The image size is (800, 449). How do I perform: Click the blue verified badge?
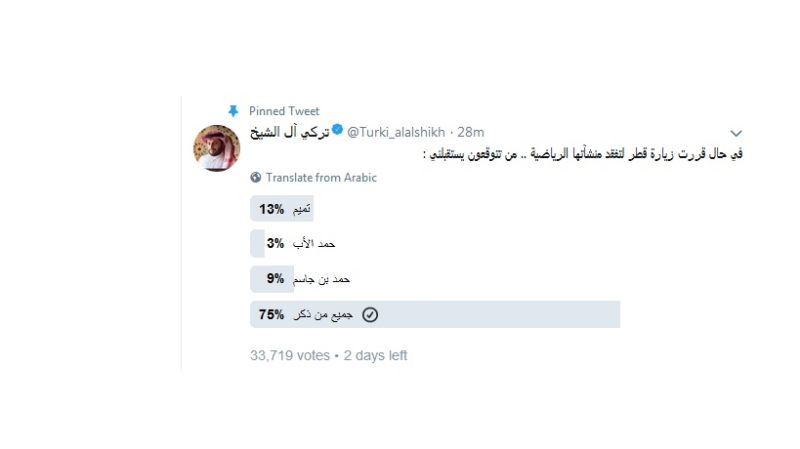click(x=337, y=130)
